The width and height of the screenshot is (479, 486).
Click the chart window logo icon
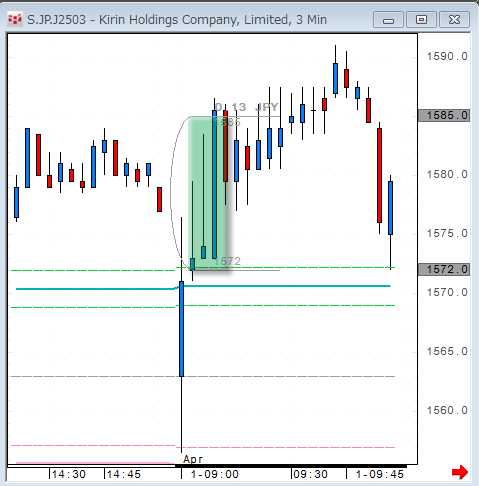(x=15, y=20)
